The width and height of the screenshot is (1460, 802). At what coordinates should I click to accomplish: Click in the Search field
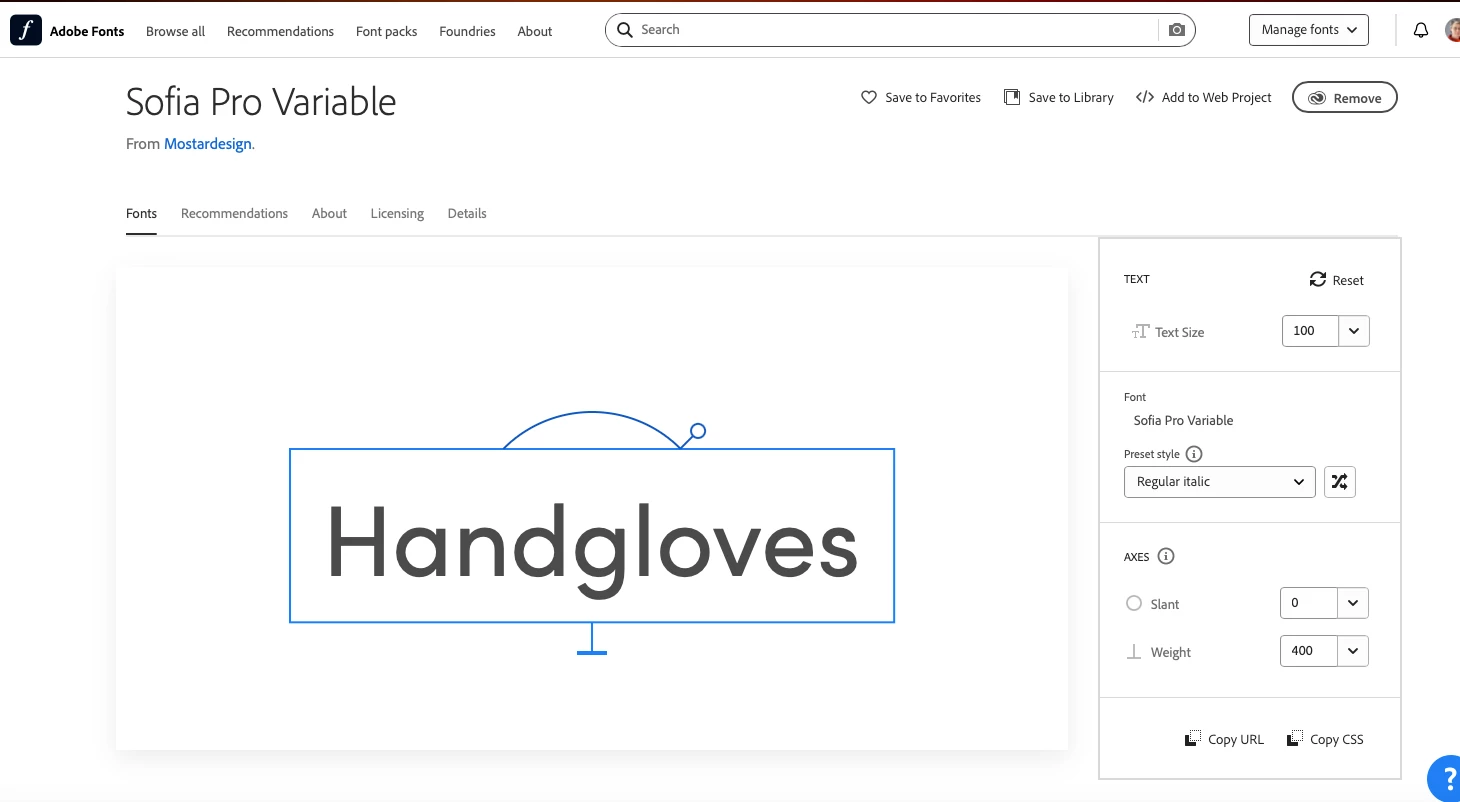[900, 30]
